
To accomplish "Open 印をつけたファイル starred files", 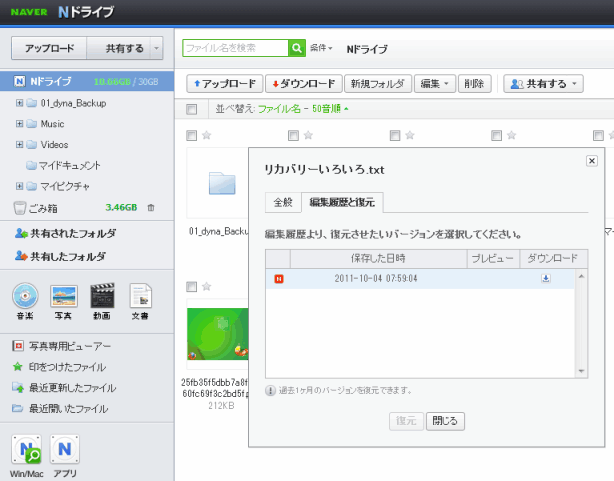I will click(x=60, y=367).
